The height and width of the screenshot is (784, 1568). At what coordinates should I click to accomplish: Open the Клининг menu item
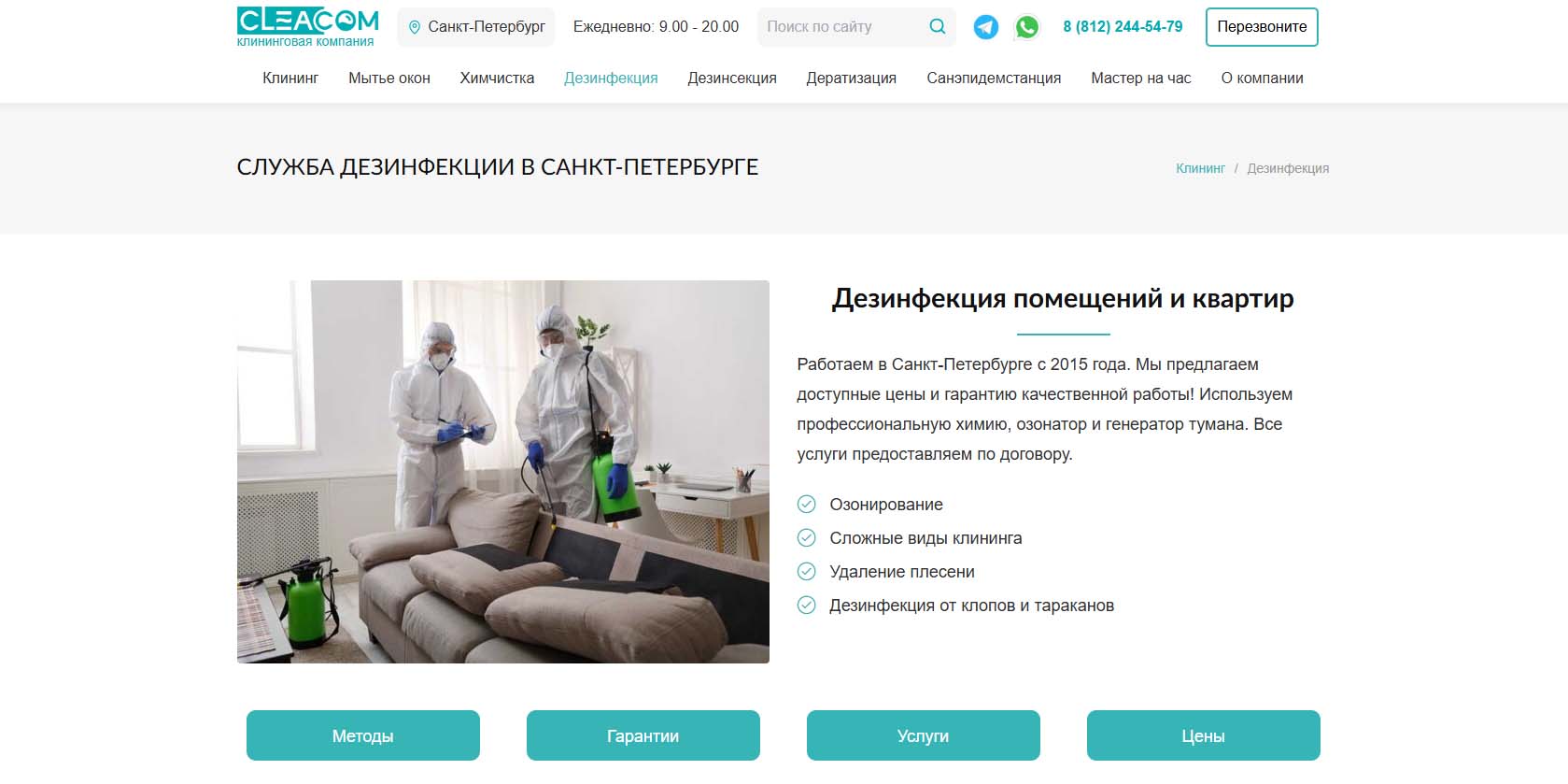(290, 78)
